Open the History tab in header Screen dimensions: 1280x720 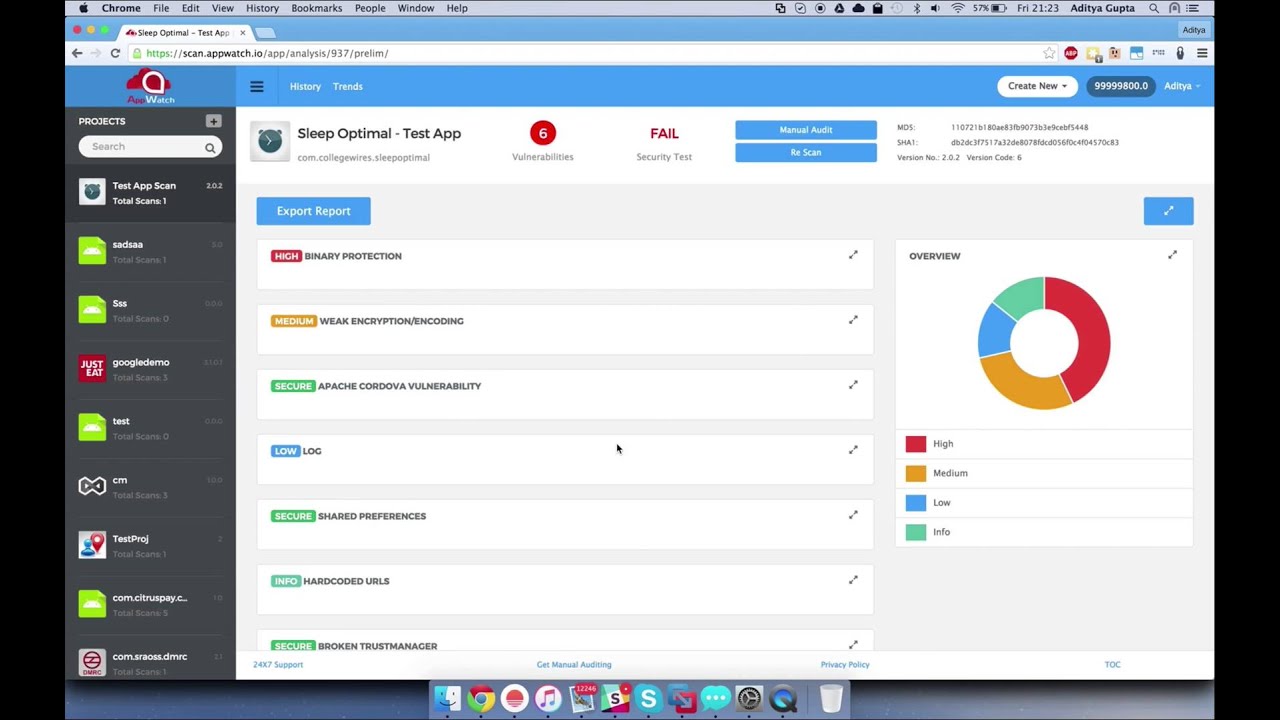tap(305, 86)
